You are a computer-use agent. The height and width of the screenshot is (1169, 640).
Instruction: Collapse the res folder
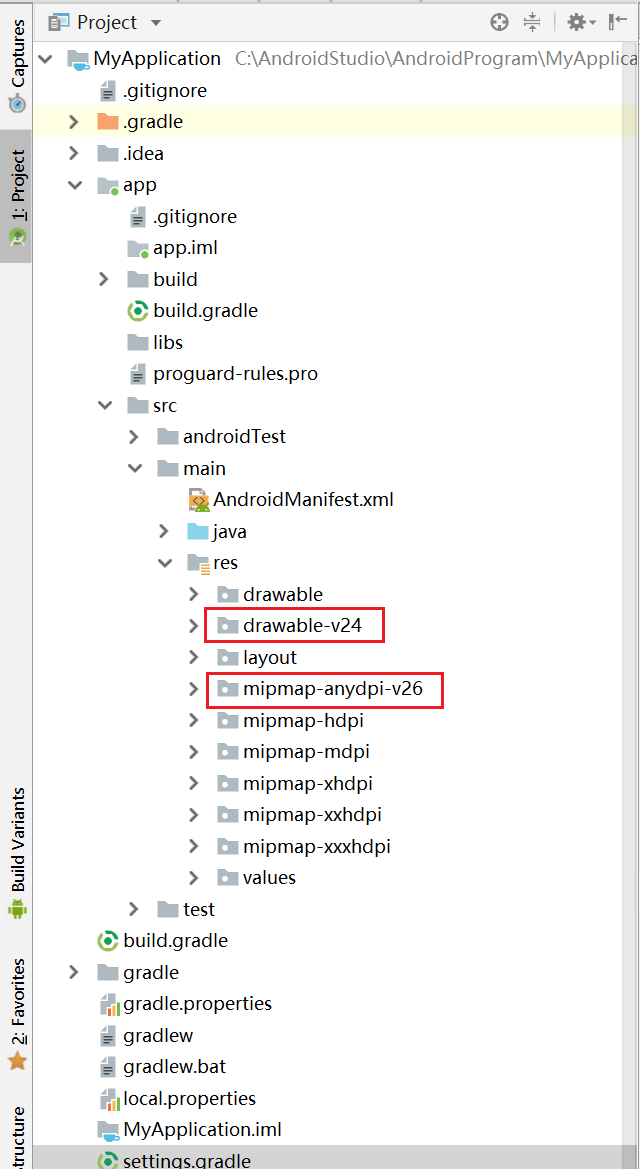click(164, 562)
